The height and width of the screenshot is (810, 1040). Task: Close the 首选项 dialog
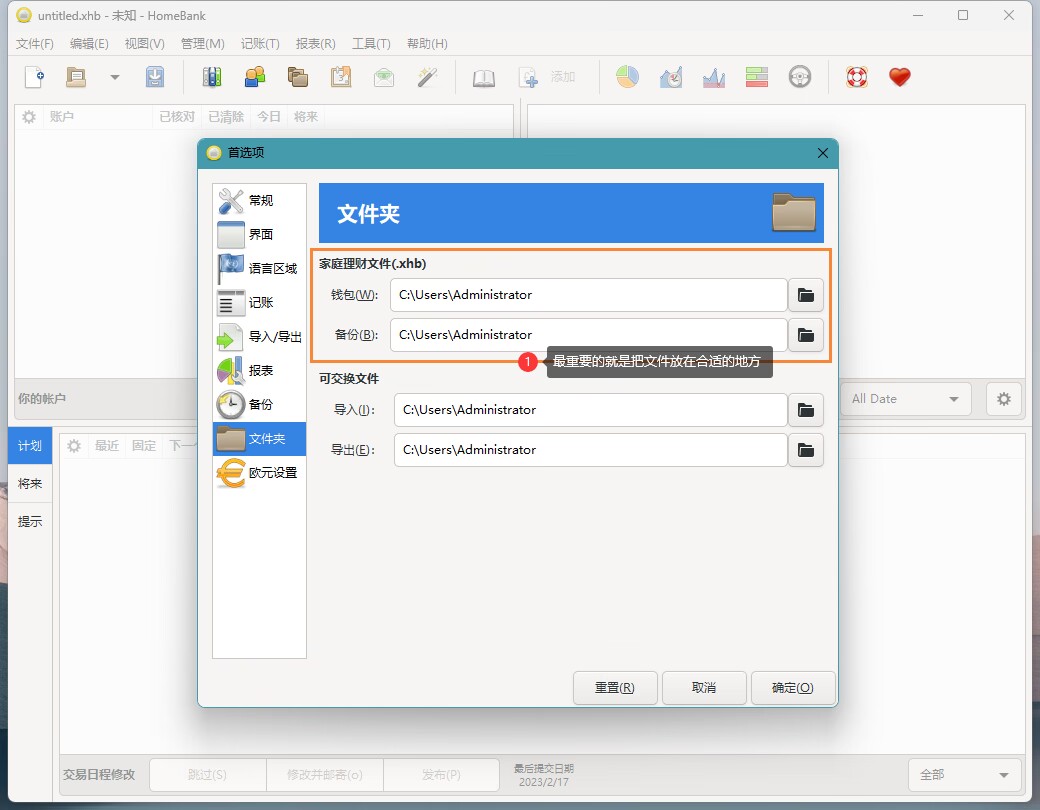tap(822, 153)
